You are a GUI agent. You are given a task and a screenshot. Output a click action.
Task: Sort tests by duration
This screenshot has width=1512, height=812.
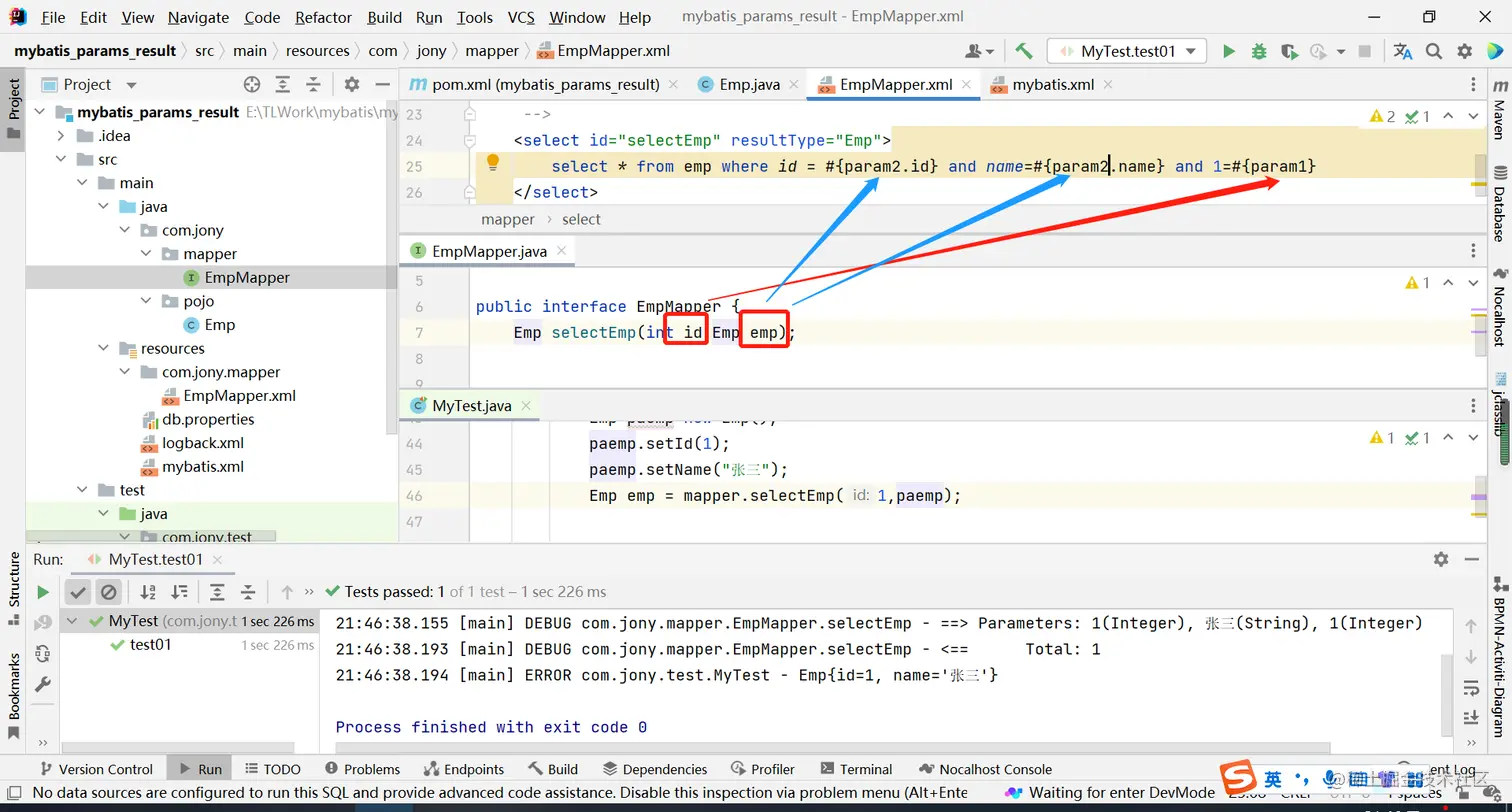click(x=179, y=592)
